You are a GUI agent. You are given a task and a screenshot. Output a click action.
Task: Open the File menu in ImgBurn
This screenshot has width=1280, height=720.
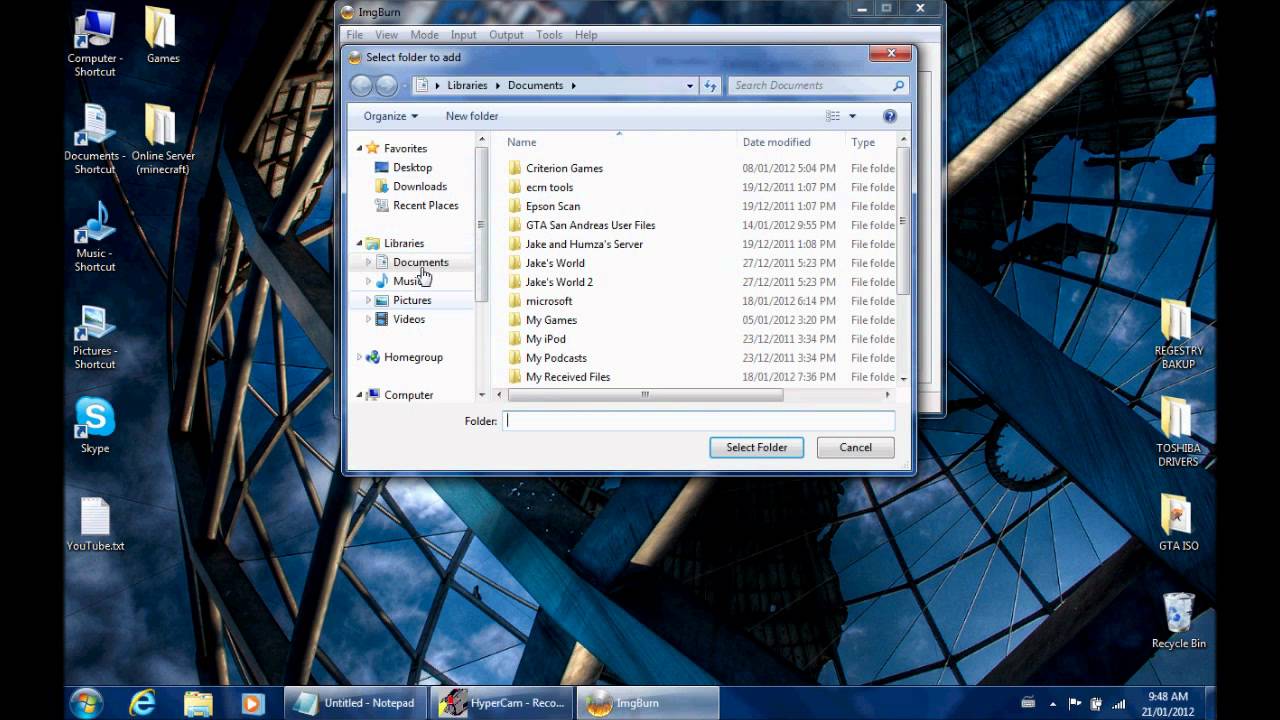[x=355, y=35]
